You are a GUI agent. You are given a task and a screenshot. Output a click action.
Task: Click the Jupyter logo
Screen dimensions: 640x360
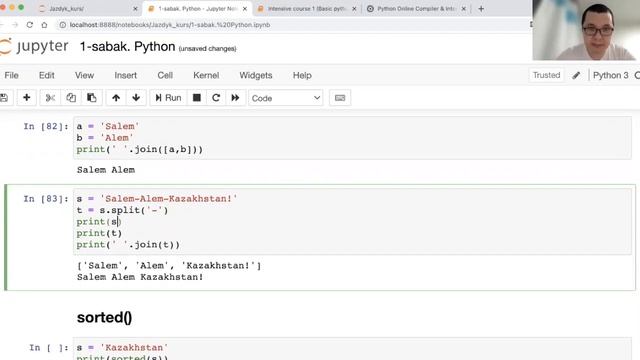pos(34,47)
